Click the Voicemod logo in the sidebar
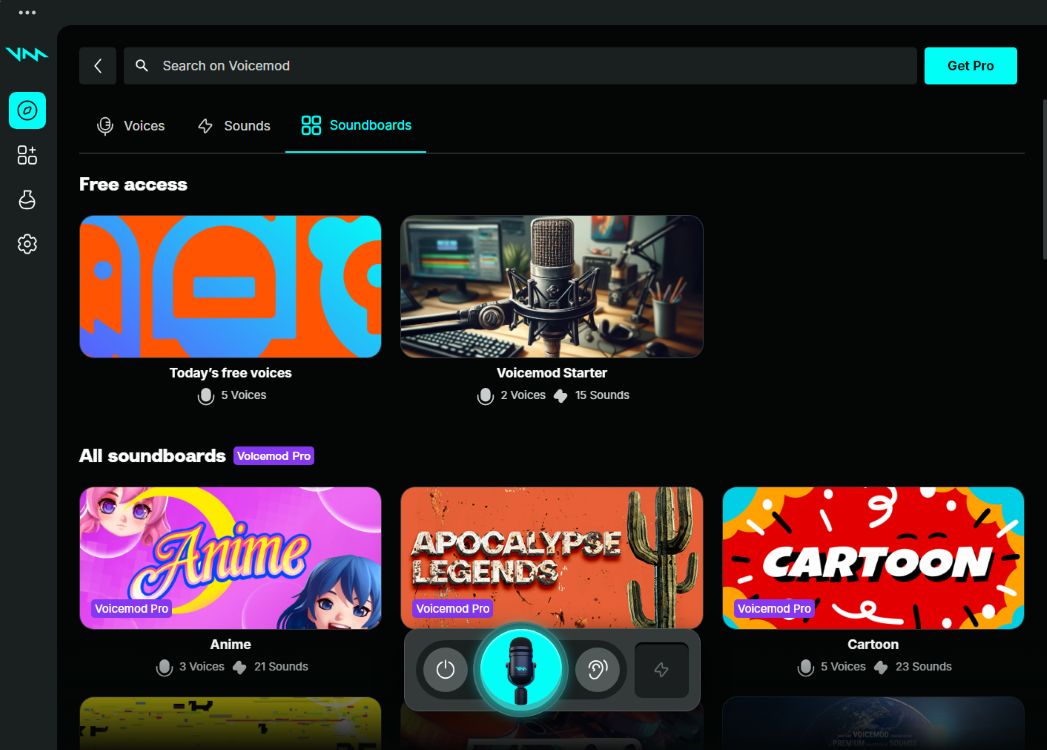Image resolution: width=1047 pixels, height=750 pixels. tap(27, 55)
